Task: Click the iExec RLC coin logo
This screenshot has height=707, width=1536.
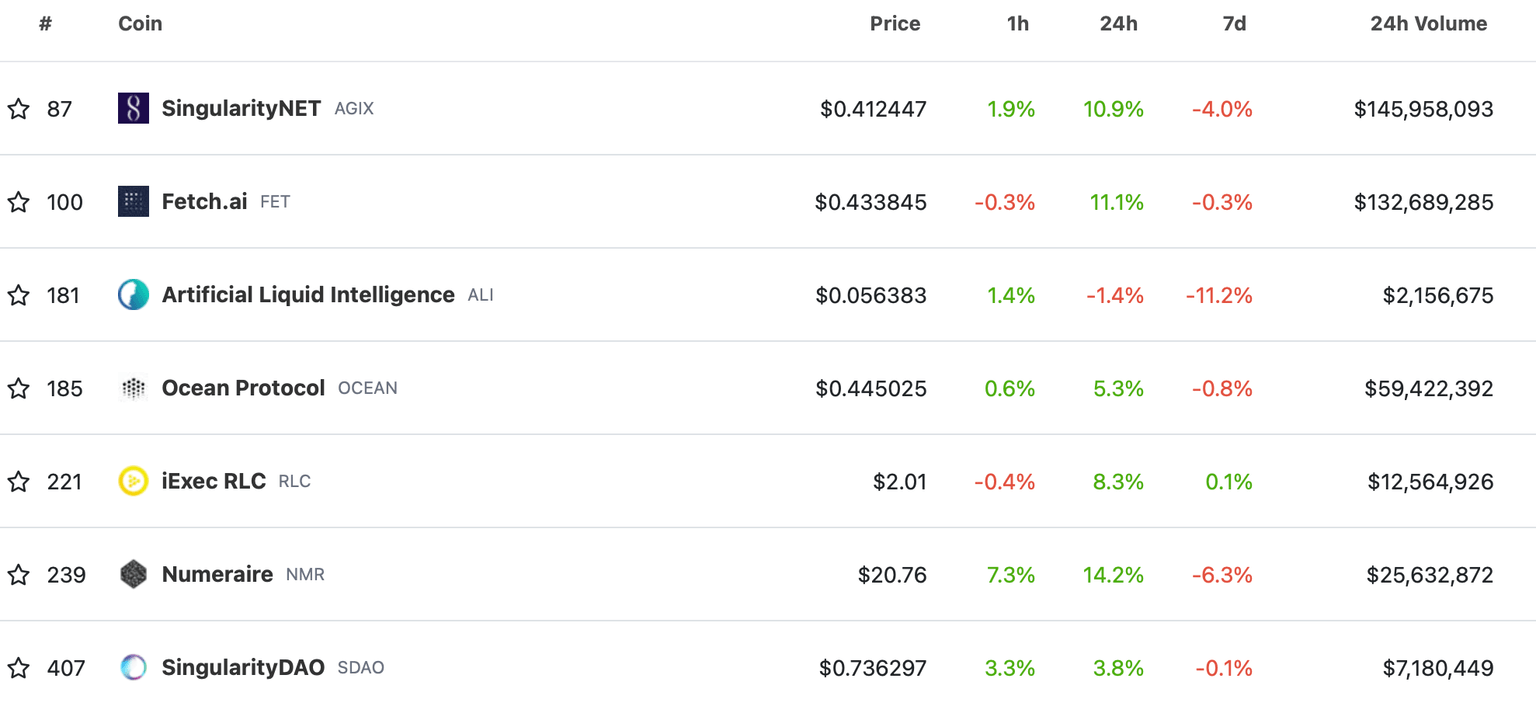Action: coord(132,481)
